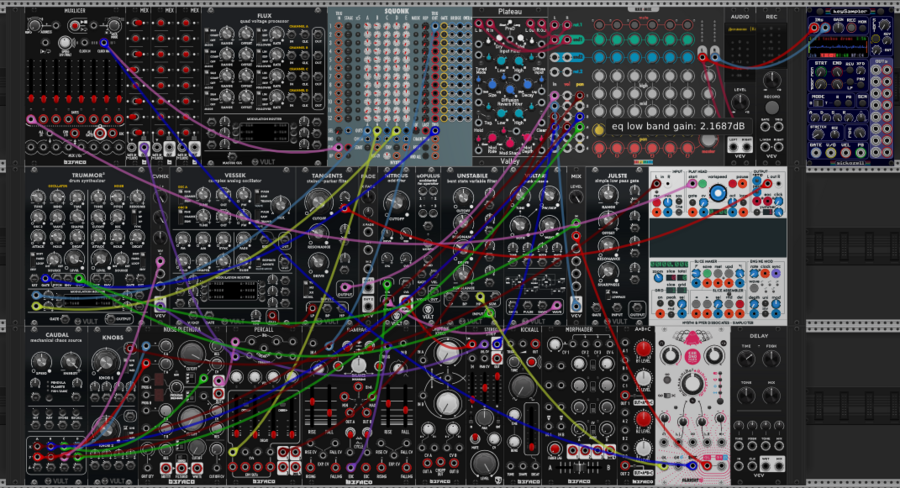Click FLUX Channel A OUT jack
The image size is (900, 488).
318,33
